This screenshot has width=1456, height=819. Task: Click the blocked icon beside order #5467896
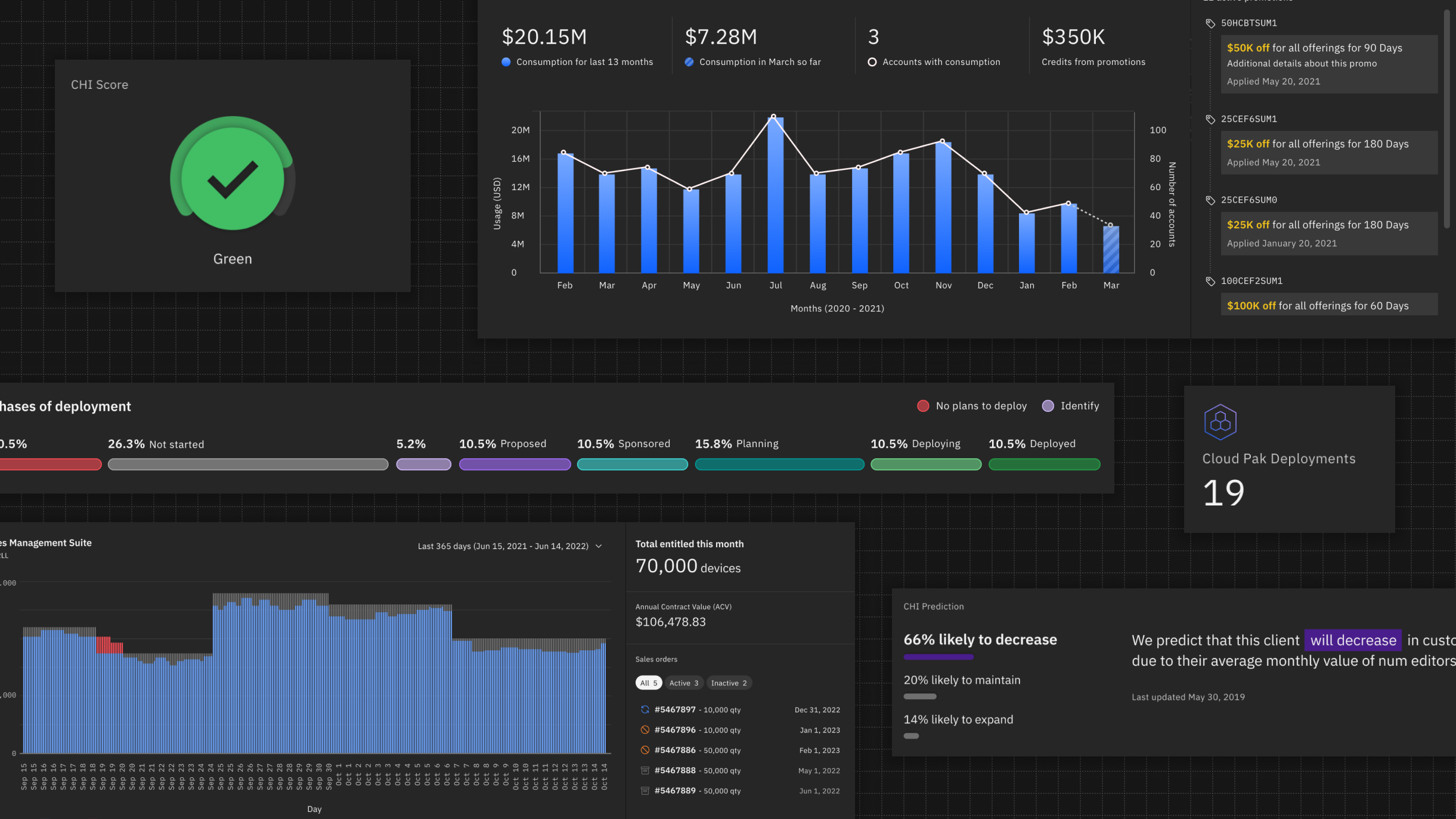645,730
